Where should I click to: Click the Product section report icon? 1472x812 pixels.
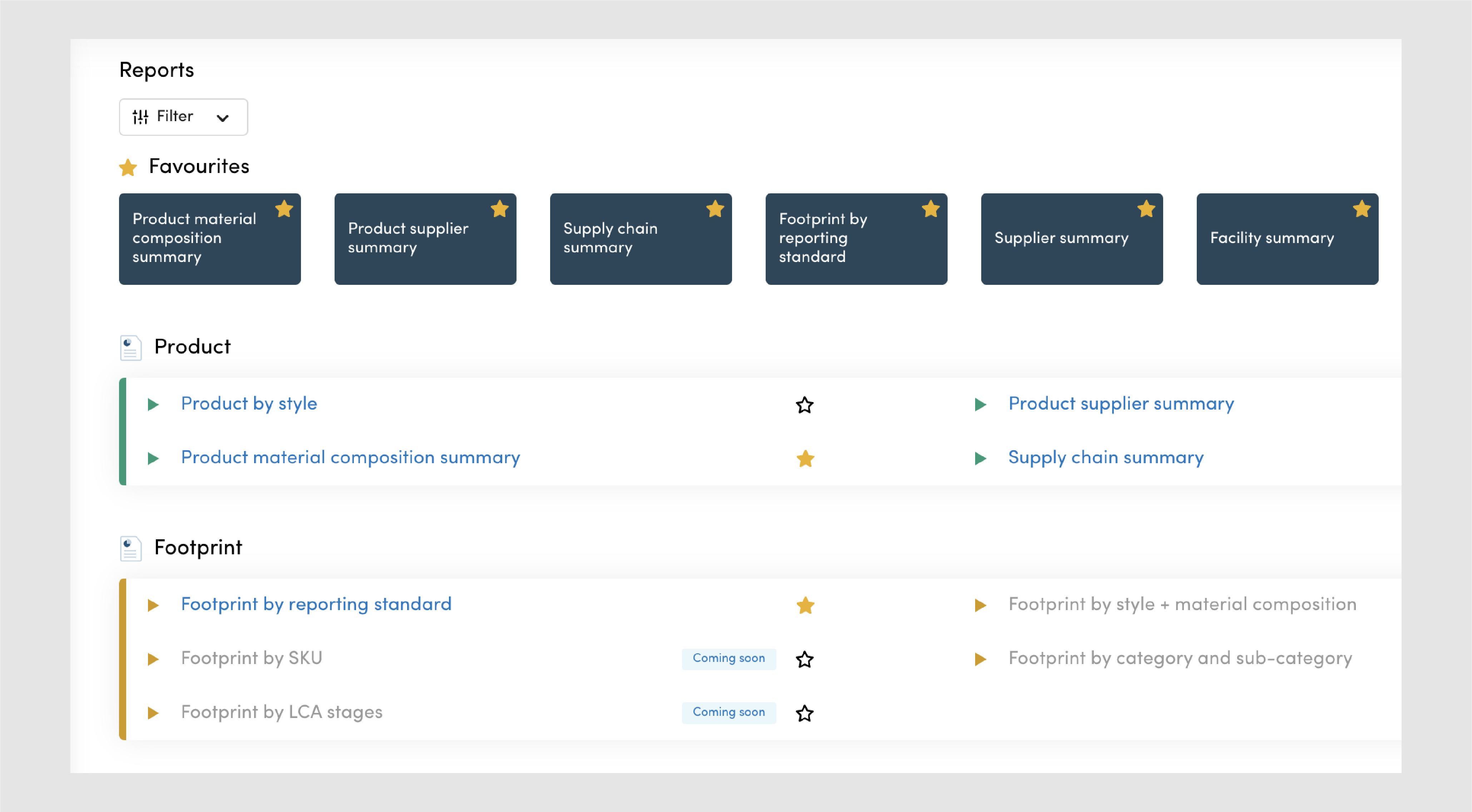click(130, 347)
